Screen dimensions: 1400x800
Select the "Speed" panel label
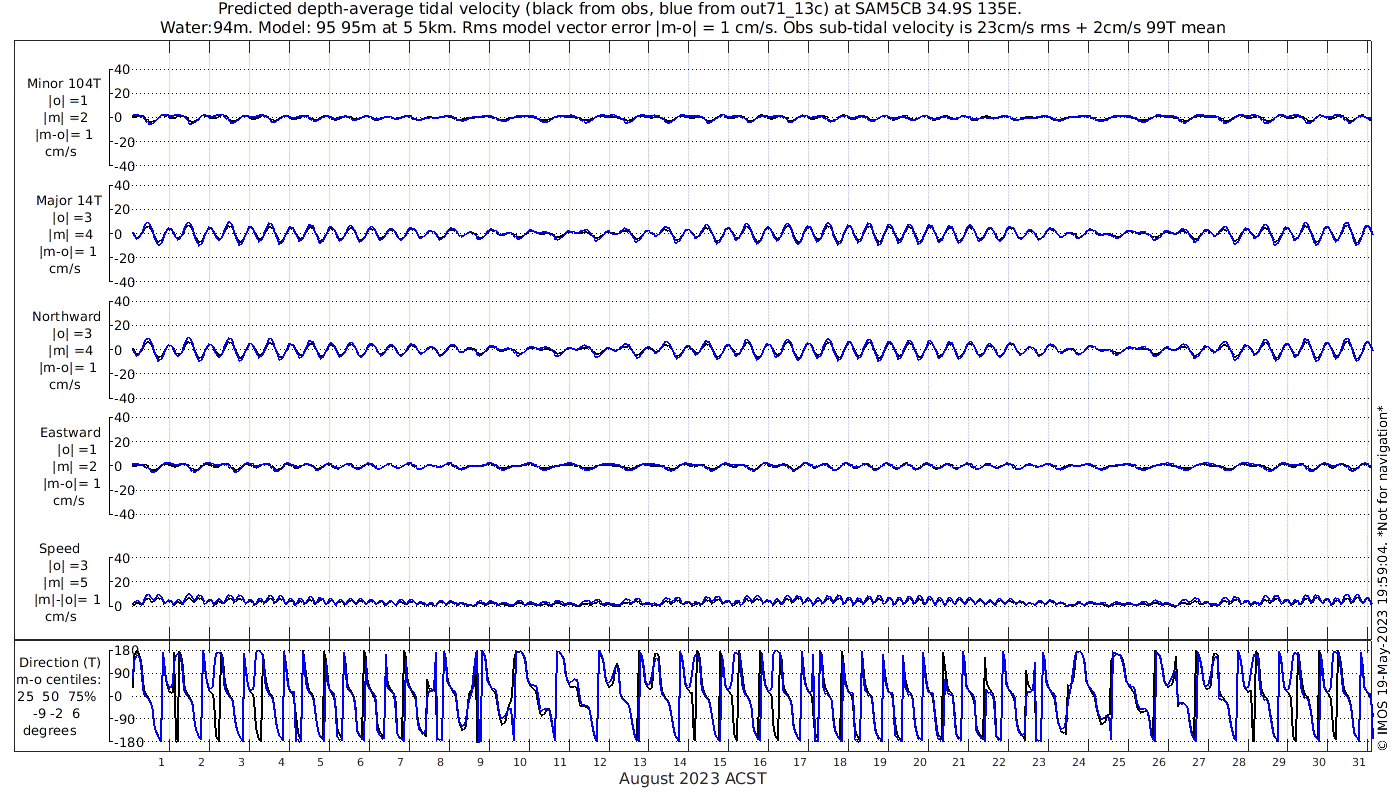60,549
